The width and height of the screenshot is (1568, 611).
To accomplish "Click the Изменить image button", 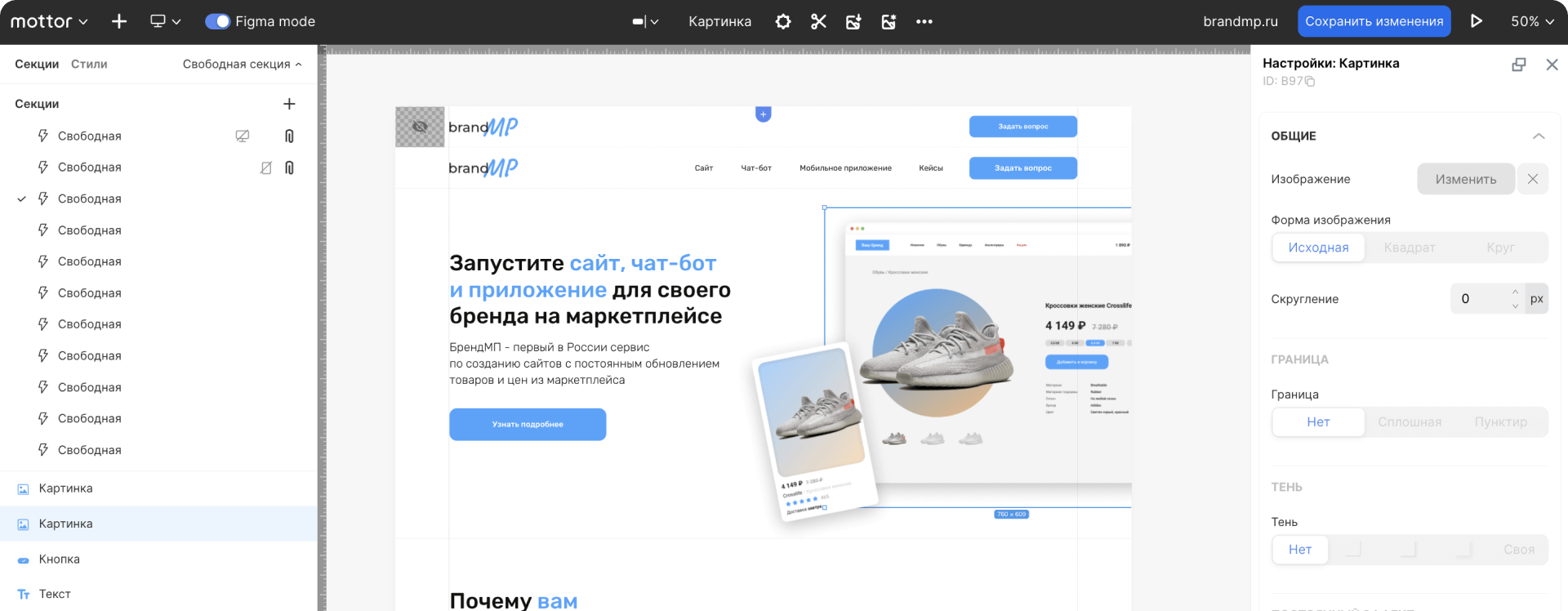I will tap(1466, 179).
